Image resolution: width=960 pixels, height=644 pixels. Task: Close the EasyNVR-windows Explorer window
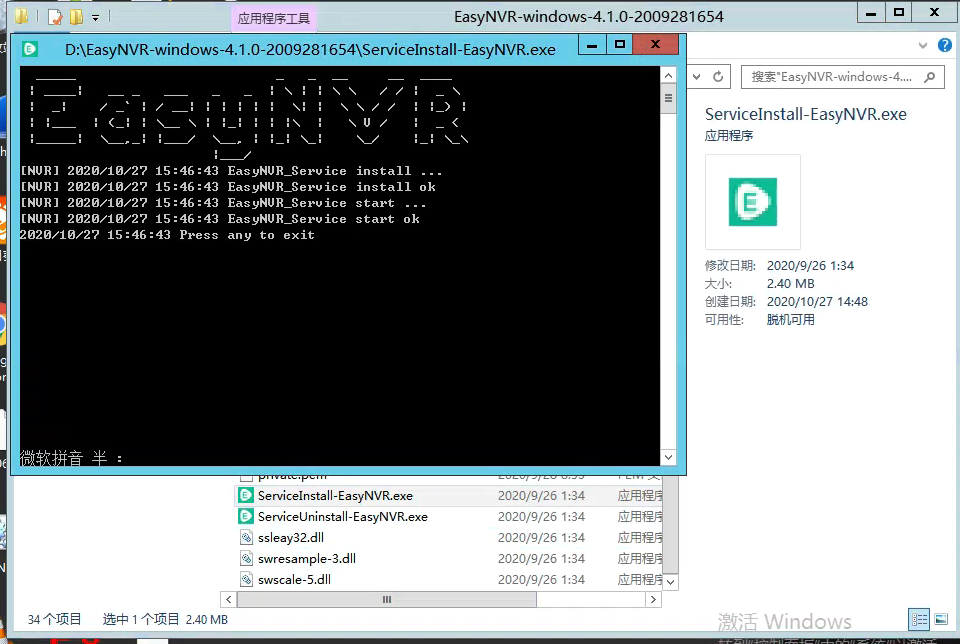click(x=934, y=13)
